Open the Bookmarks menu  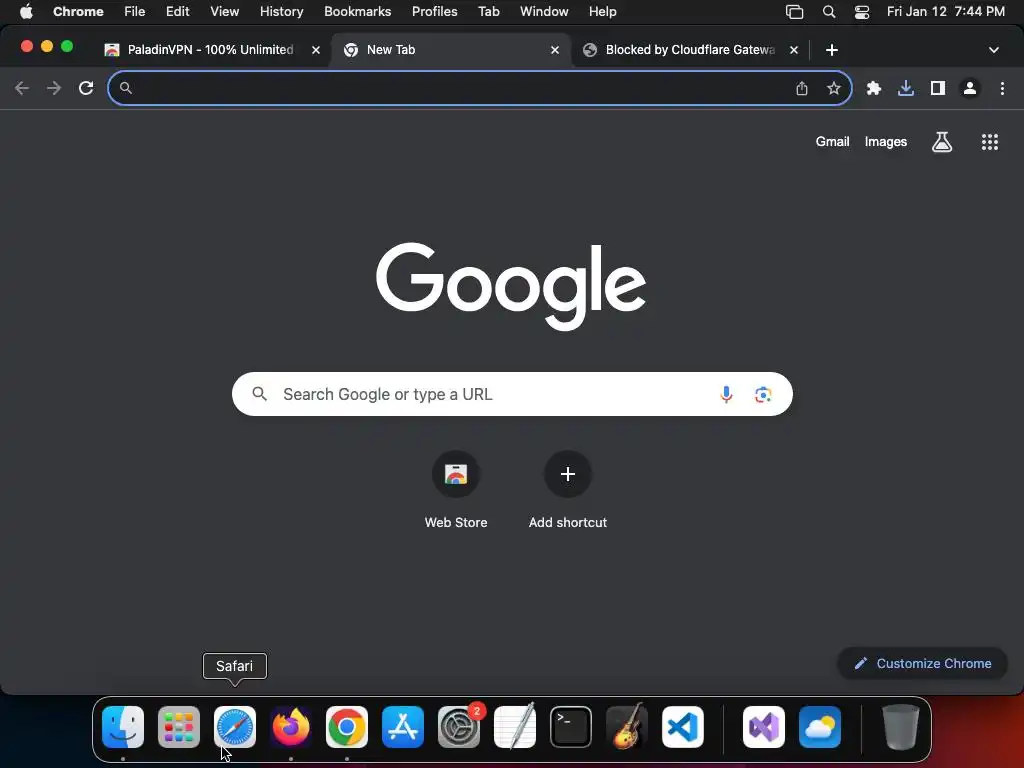(x=357, y=11)
